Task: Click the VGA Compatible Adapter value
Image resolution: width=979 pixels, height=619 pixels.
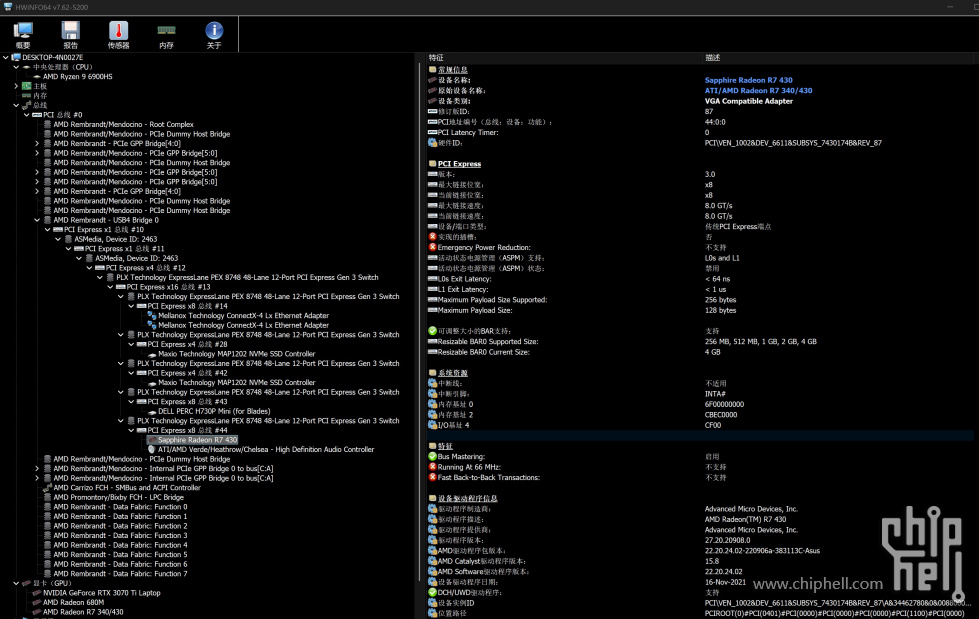Action: tap(749, 101)
